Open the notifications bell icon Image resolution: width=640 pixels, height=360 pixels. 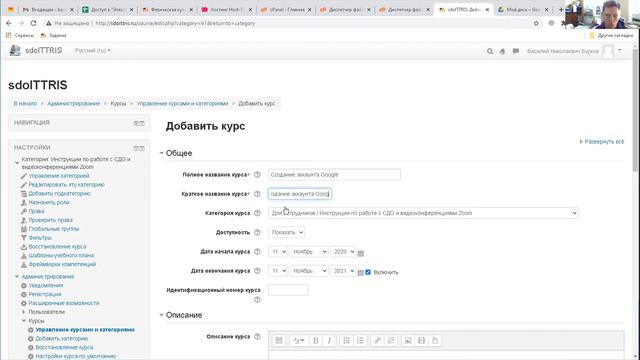(502, 51)
